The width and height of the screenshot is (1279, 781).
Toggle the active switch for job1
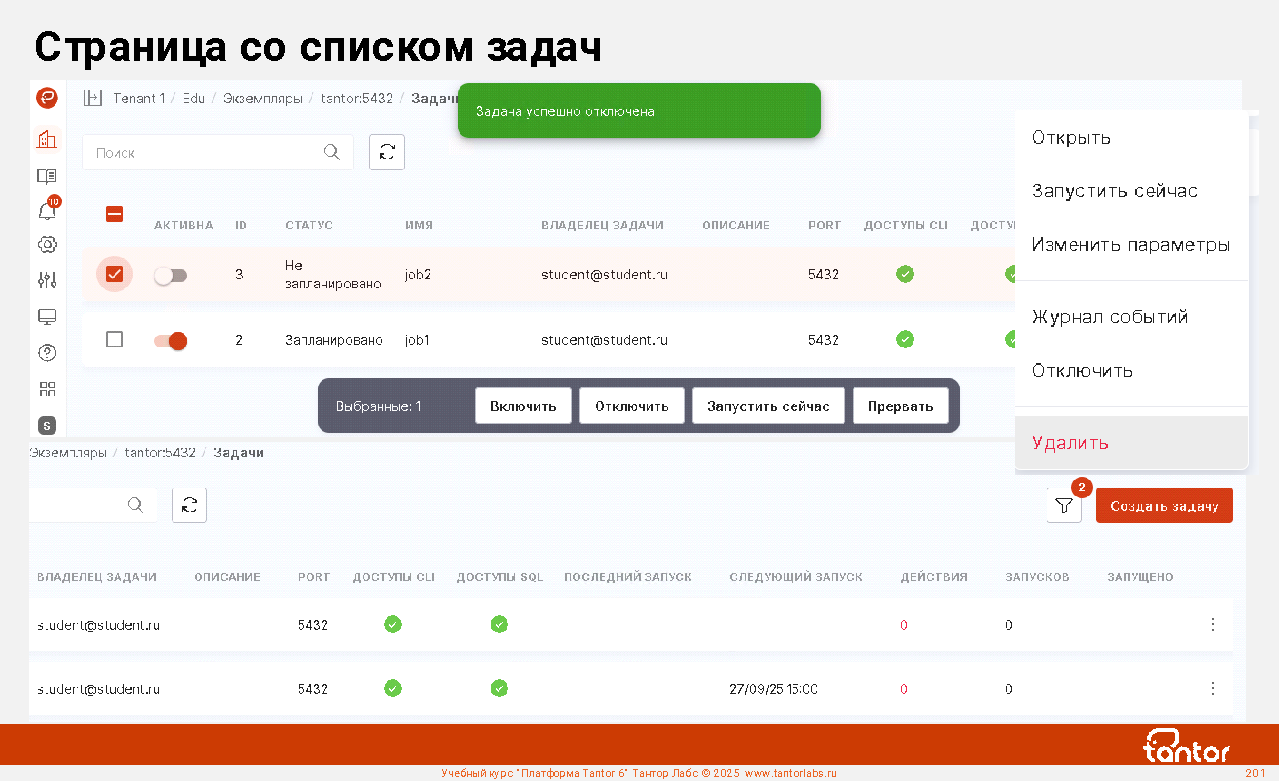(171, 341)
